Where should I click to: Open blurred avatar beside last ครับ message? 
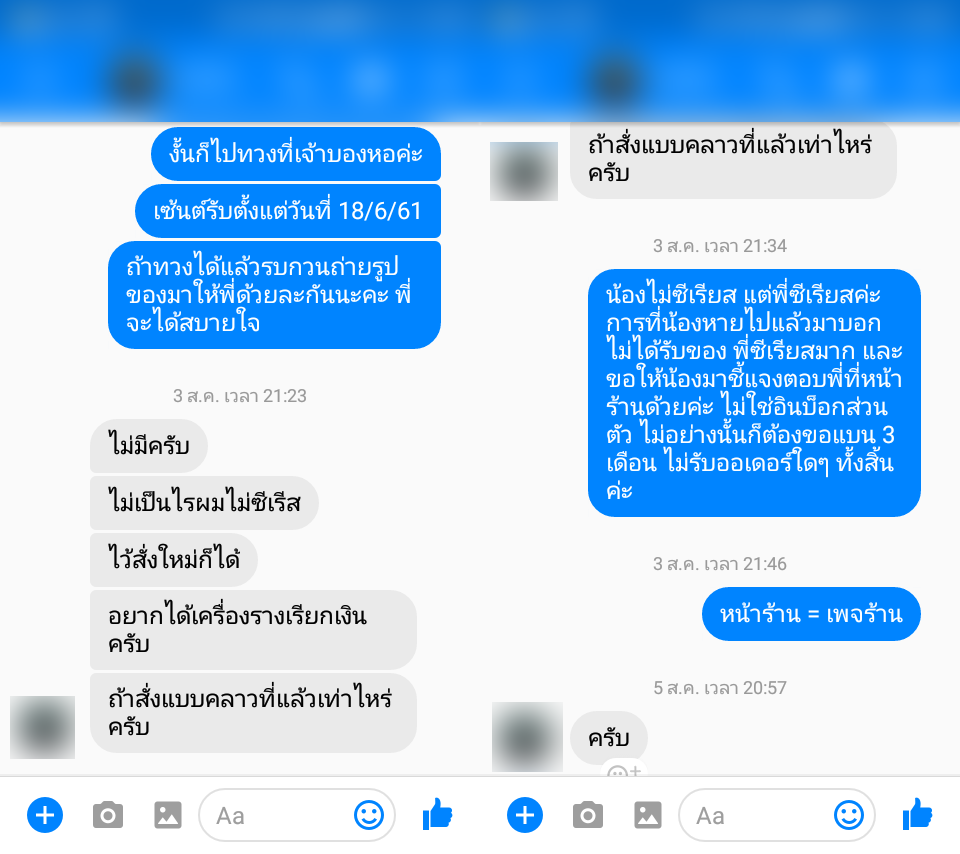(x=527, y=736)
